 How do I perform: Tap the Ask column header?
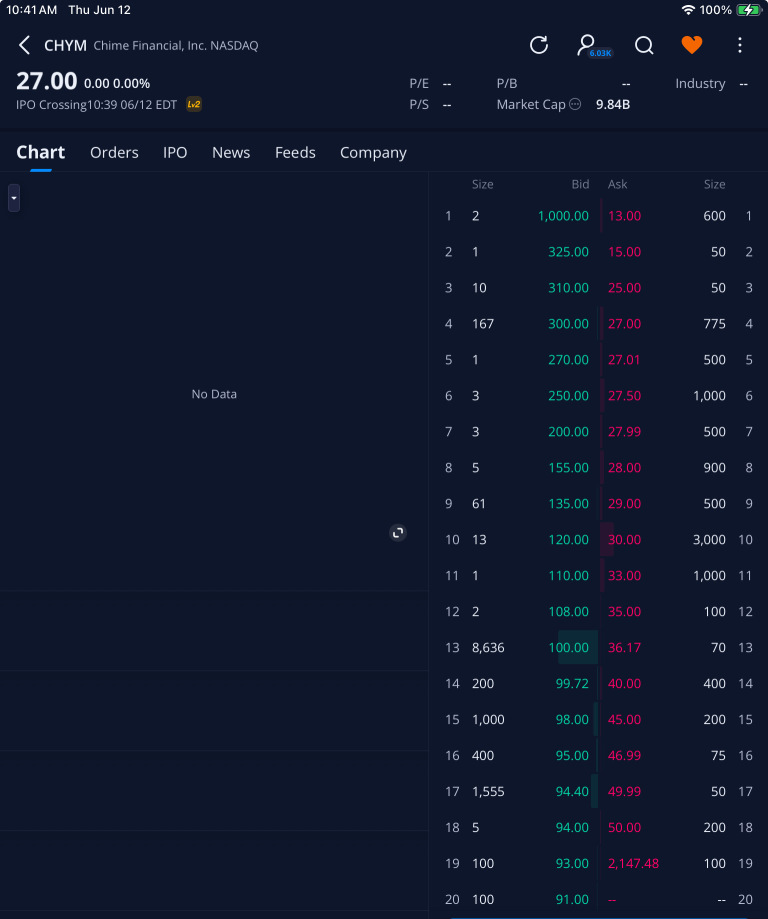pyautogui.click(x=617, y=185)
